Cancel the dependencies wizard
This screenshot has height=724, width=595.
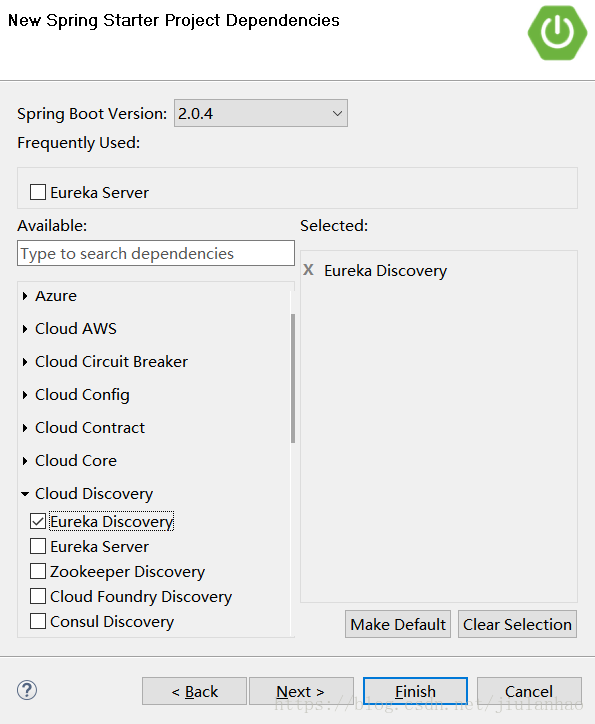coord(529,691)
